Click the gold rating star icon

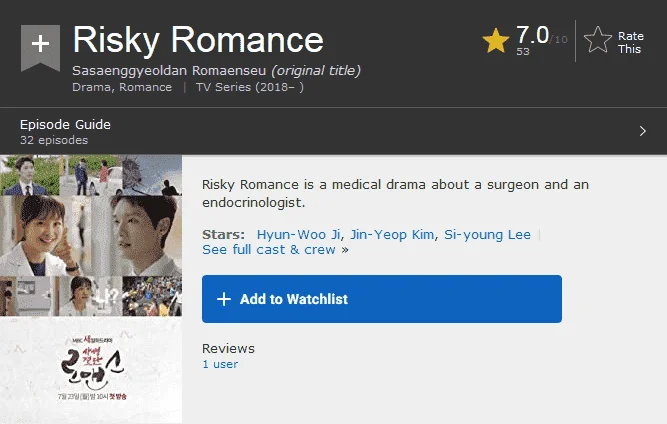[496, 41]
